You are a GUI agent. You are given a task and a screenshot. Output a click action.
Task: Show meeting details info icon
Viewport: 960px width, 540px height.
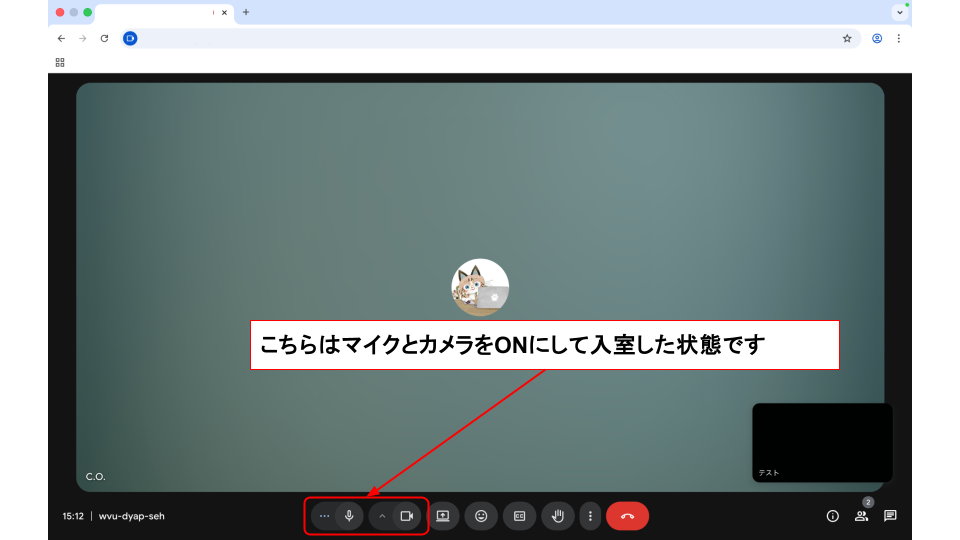point(832,516)
